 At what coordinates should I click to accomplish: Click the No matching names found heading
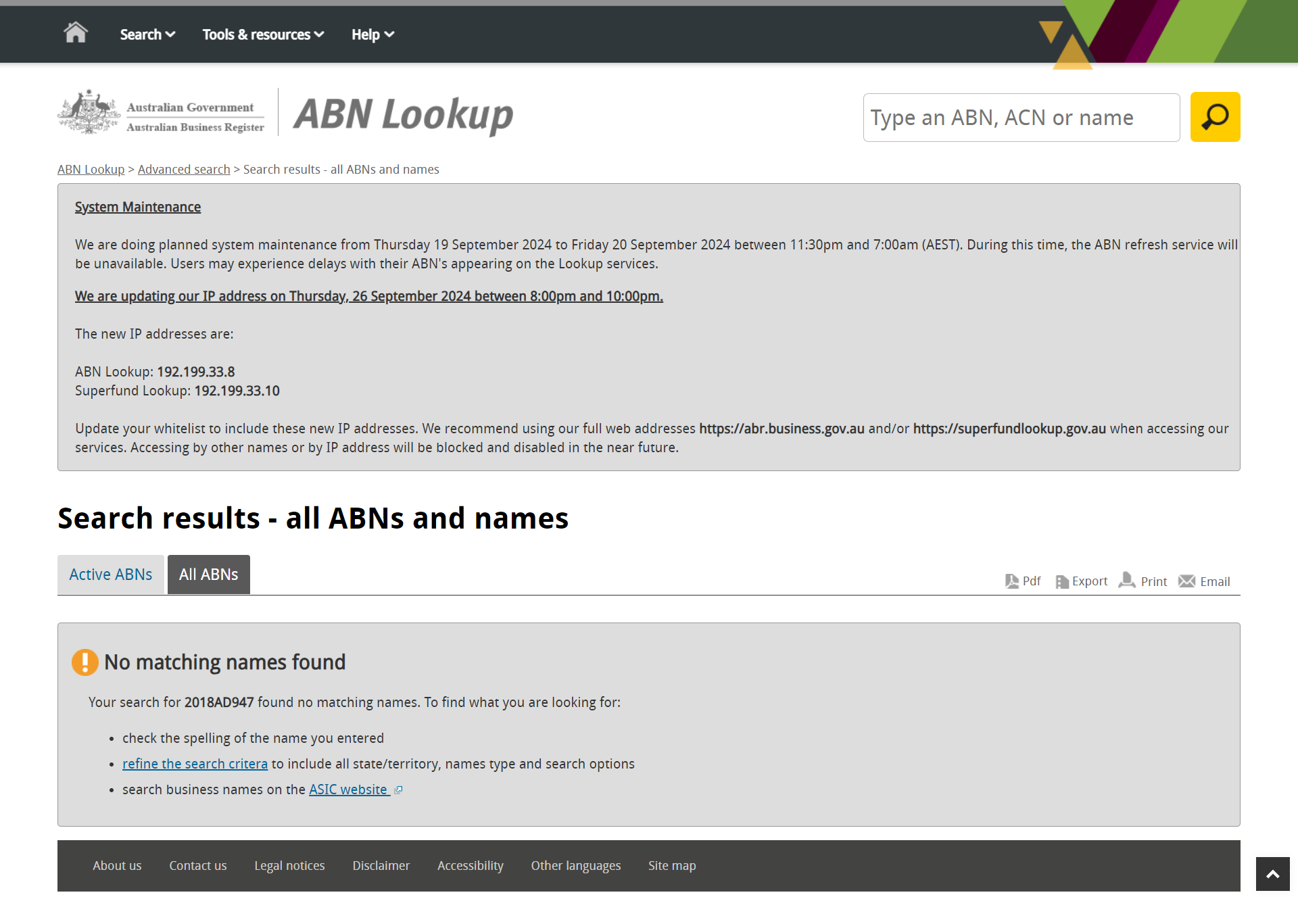[x=224, y=662]
